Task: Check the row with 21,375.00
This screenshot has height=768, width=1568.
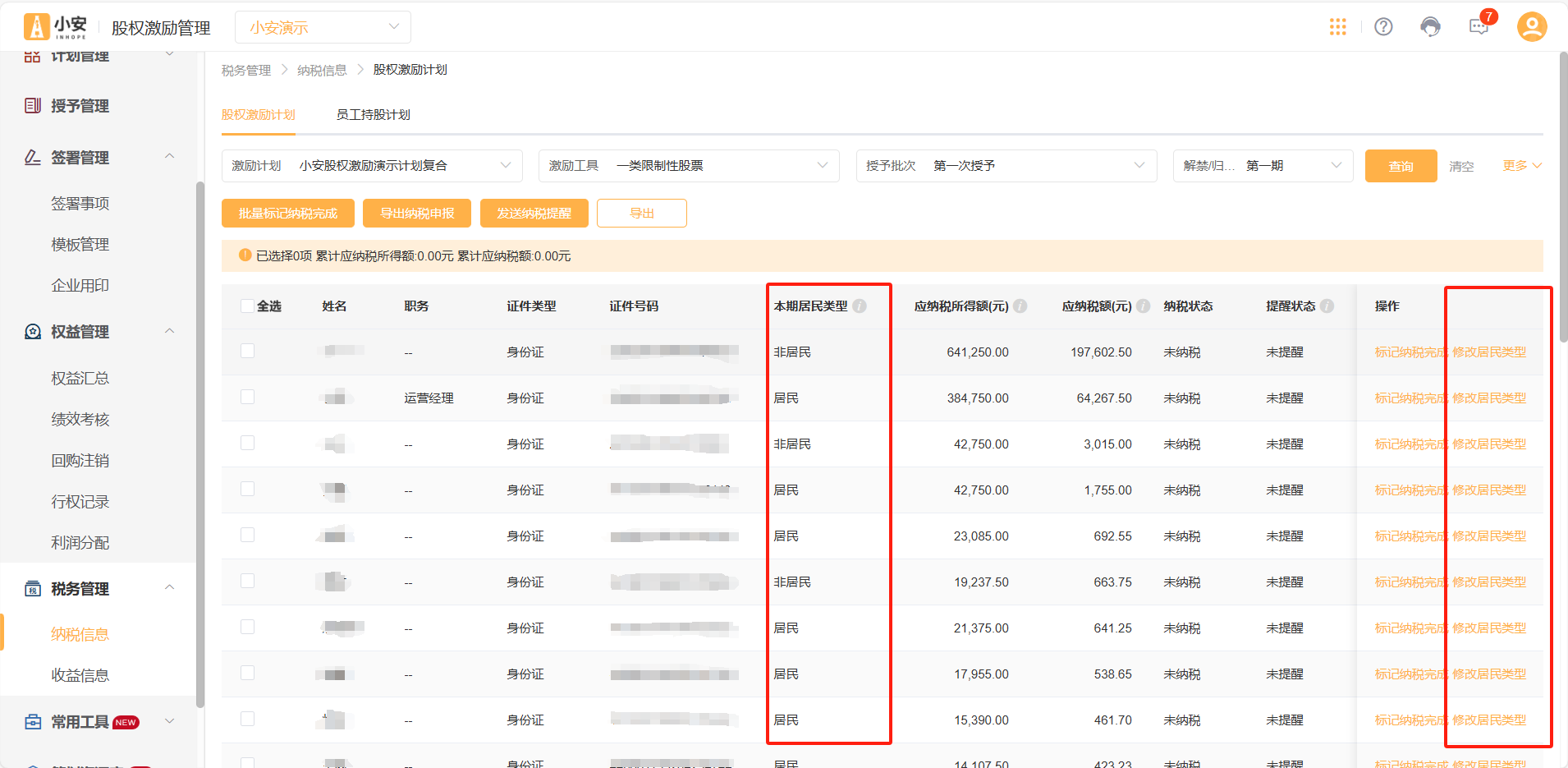Action: pyautogui.click(x=247, y=627)
